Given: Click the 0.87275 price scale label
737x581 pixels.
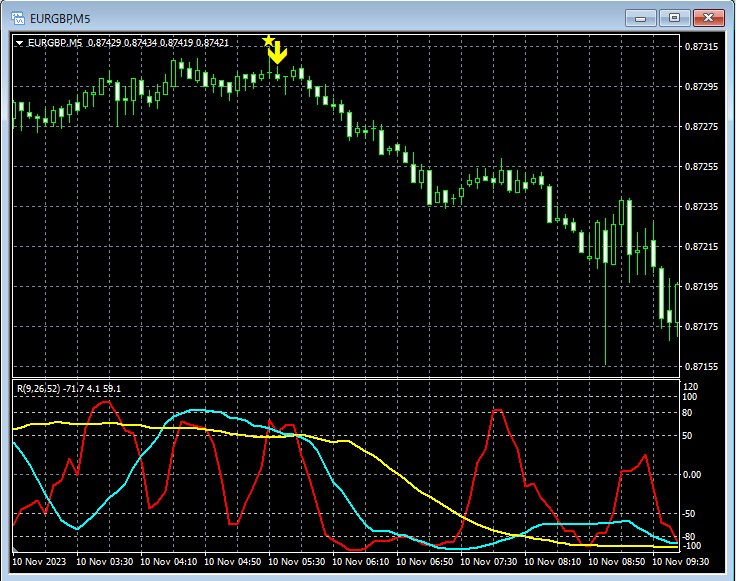Looking at the screenshot, I should 701,126.
